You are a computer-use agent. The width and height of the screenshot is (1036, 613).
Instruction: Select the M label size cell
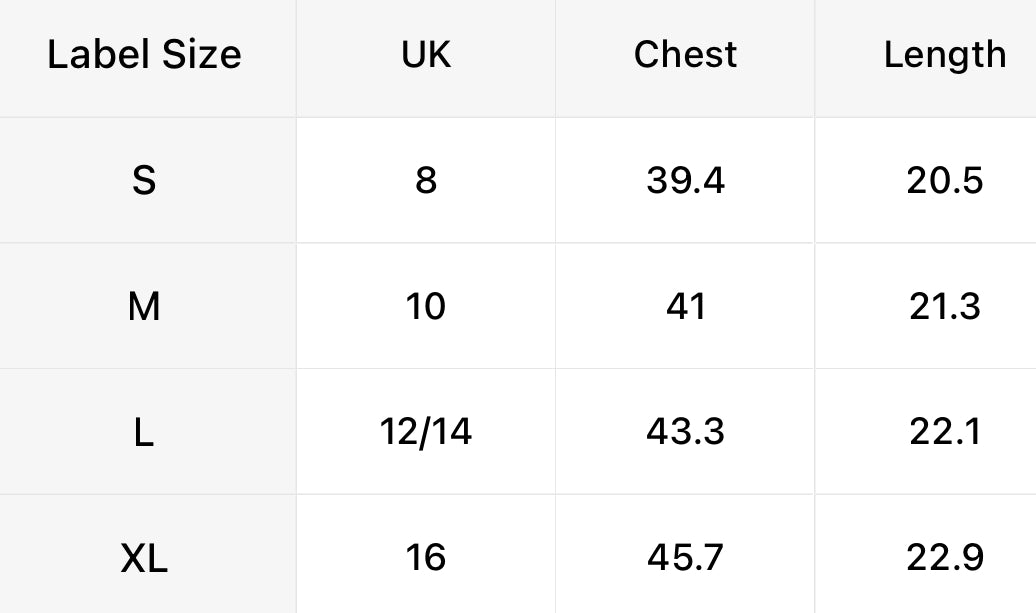coord(144,306)
